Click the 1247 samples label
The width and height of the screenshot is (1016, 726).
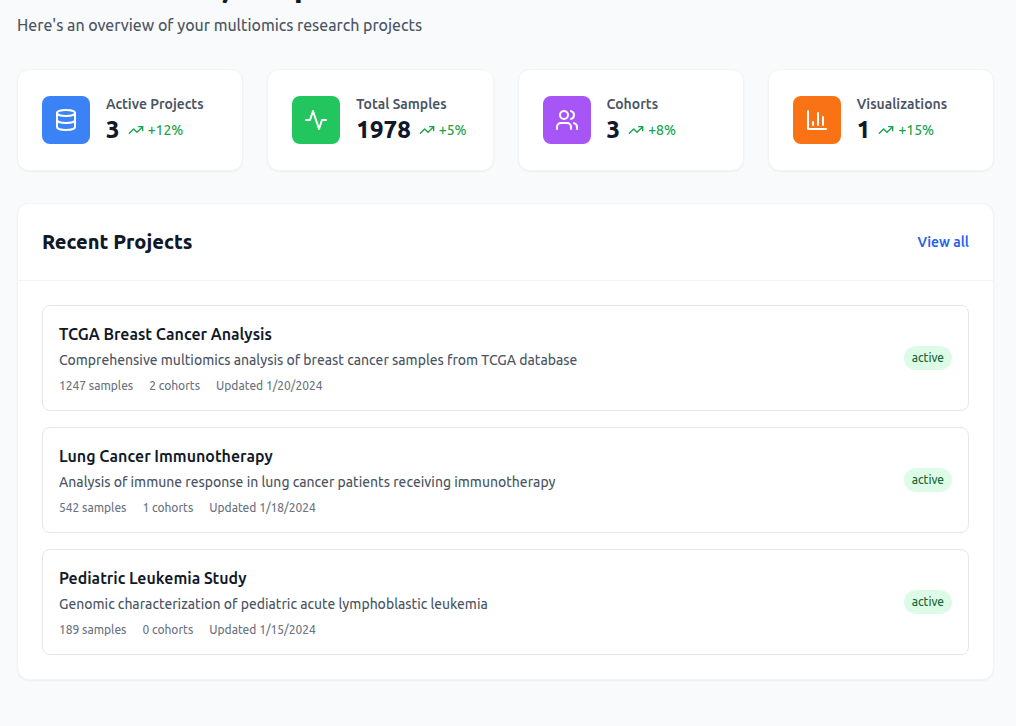[96, 386]
